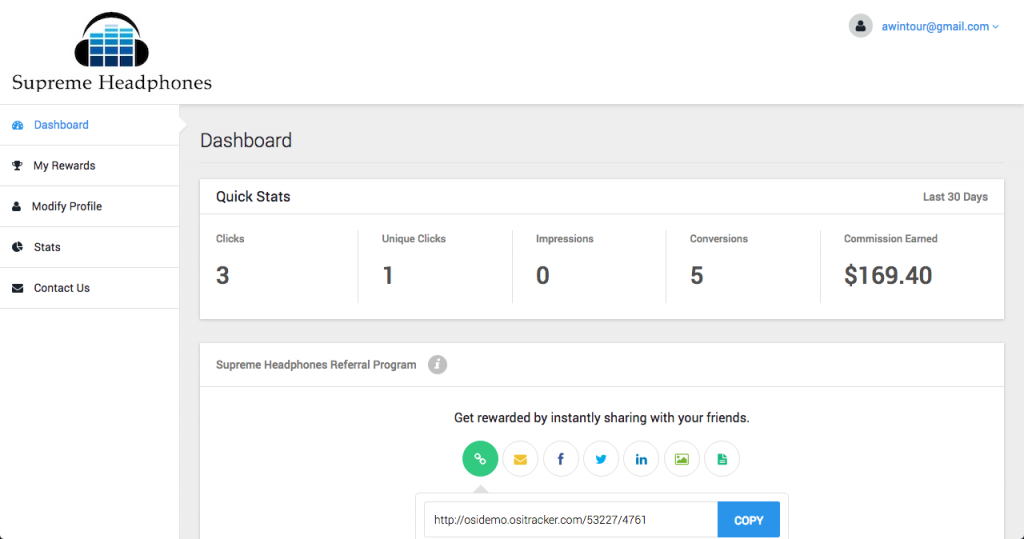Open the Dashboard sidebar item
The width and height of the screenshot is (1024, 539).
89,125
